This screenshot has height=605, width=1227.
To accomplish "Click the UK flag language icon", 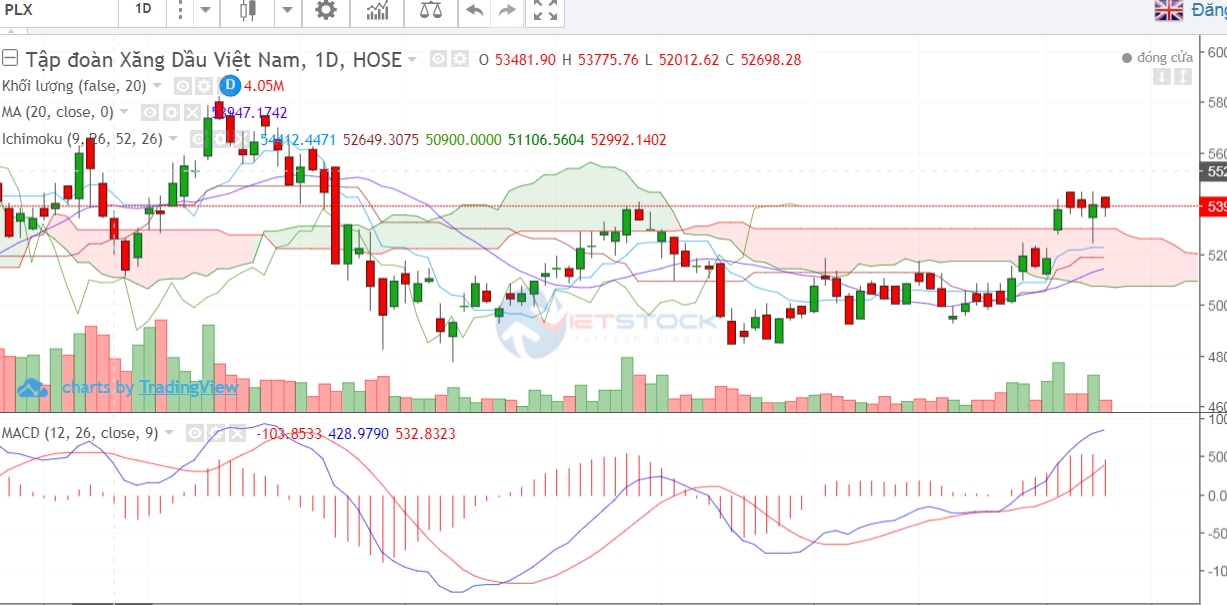I will [1169, 10].
